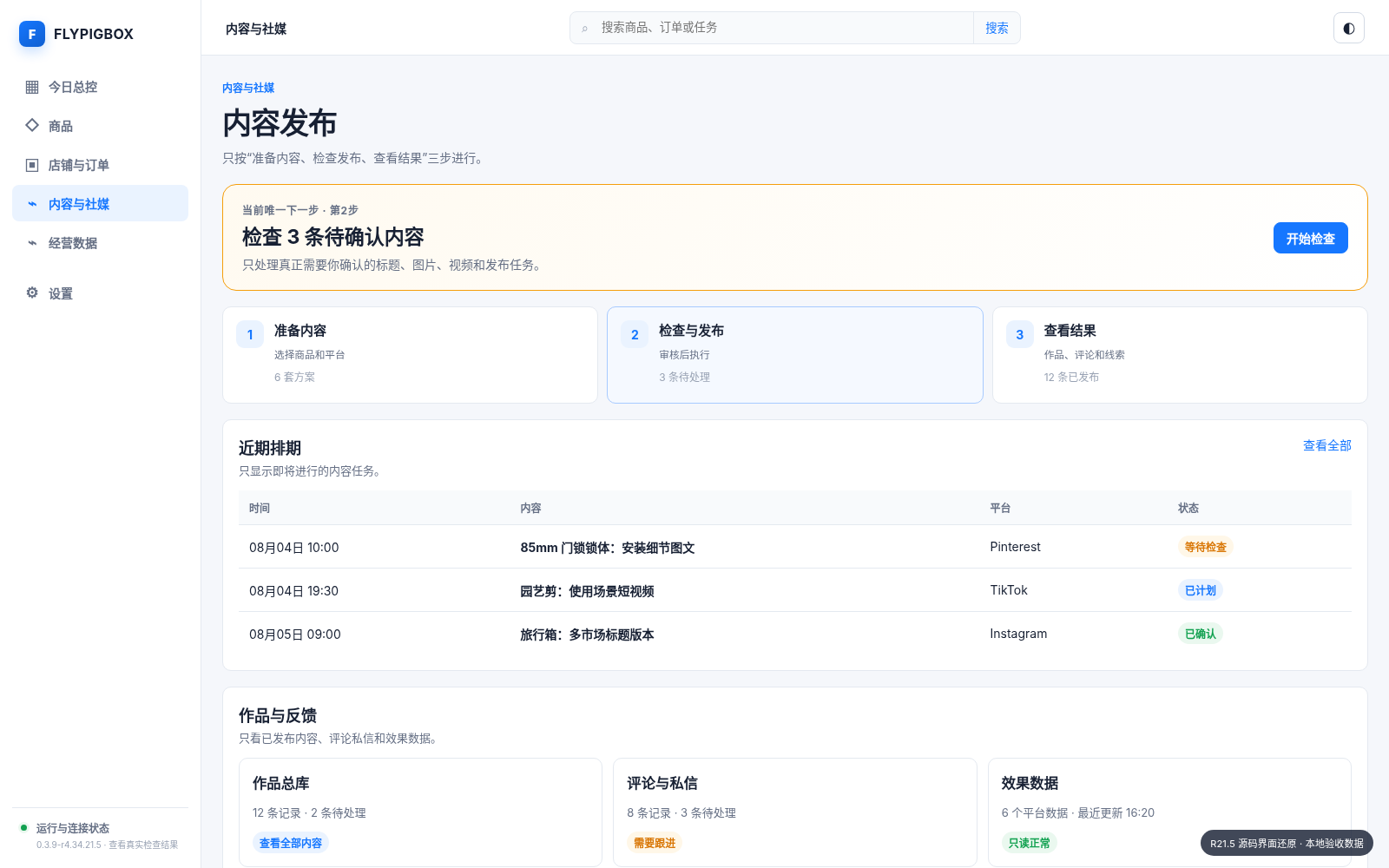Click the FLYPIGBOX logo icon
This screenshot has height=868, width=1389.
32,34
